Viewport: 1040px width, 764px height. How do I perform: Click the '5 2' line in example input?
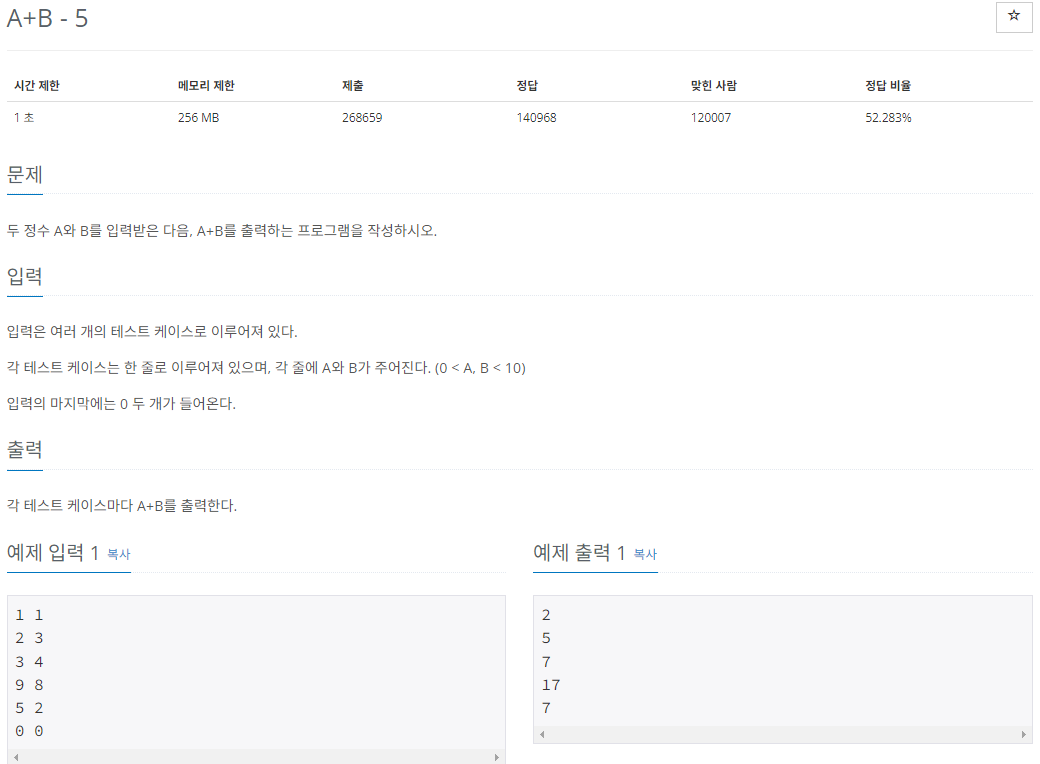pyautogui.click(x=29, y=708)
